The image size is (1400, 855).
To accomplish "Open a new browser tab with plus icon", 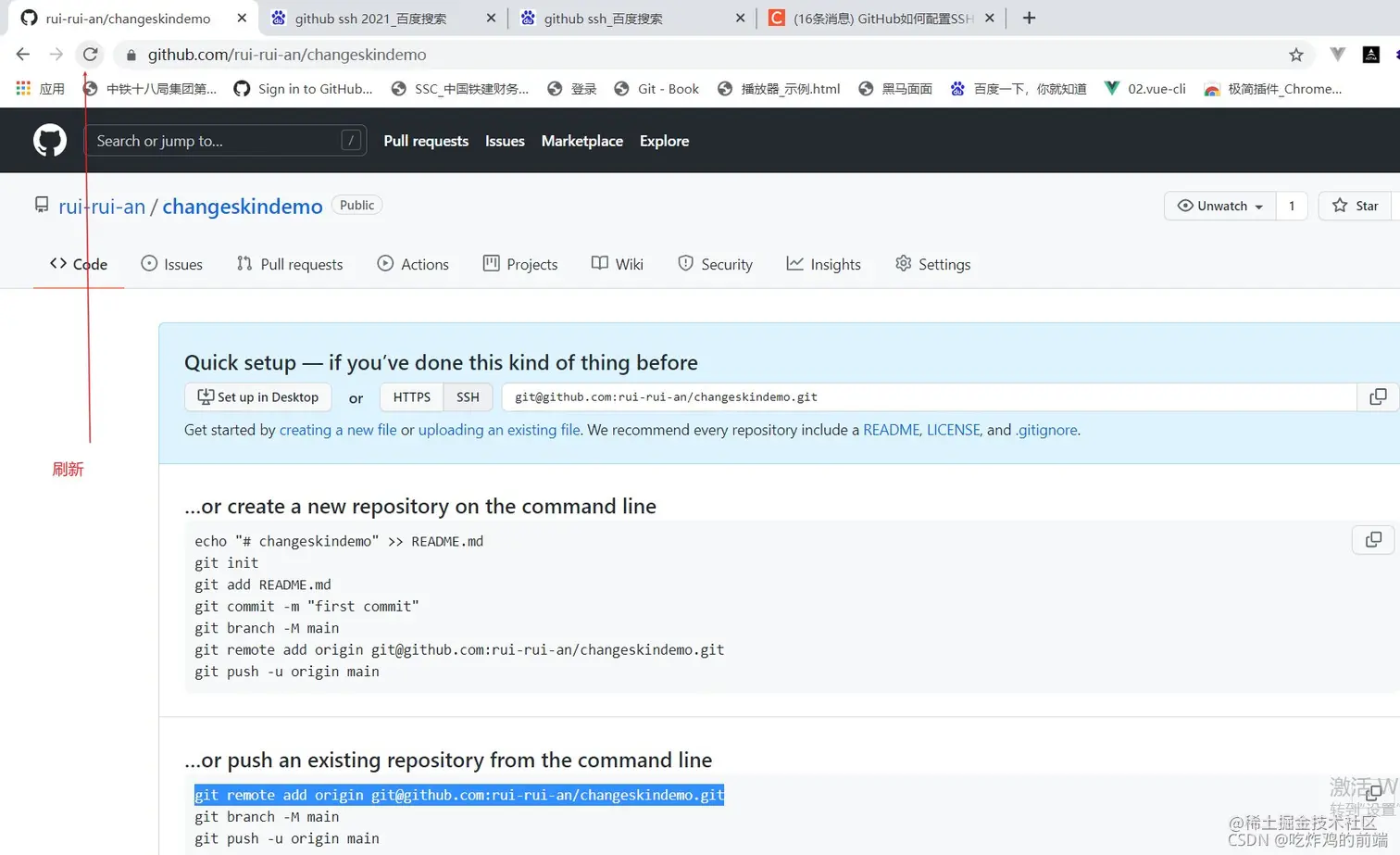I will [x=1029, y=18].
